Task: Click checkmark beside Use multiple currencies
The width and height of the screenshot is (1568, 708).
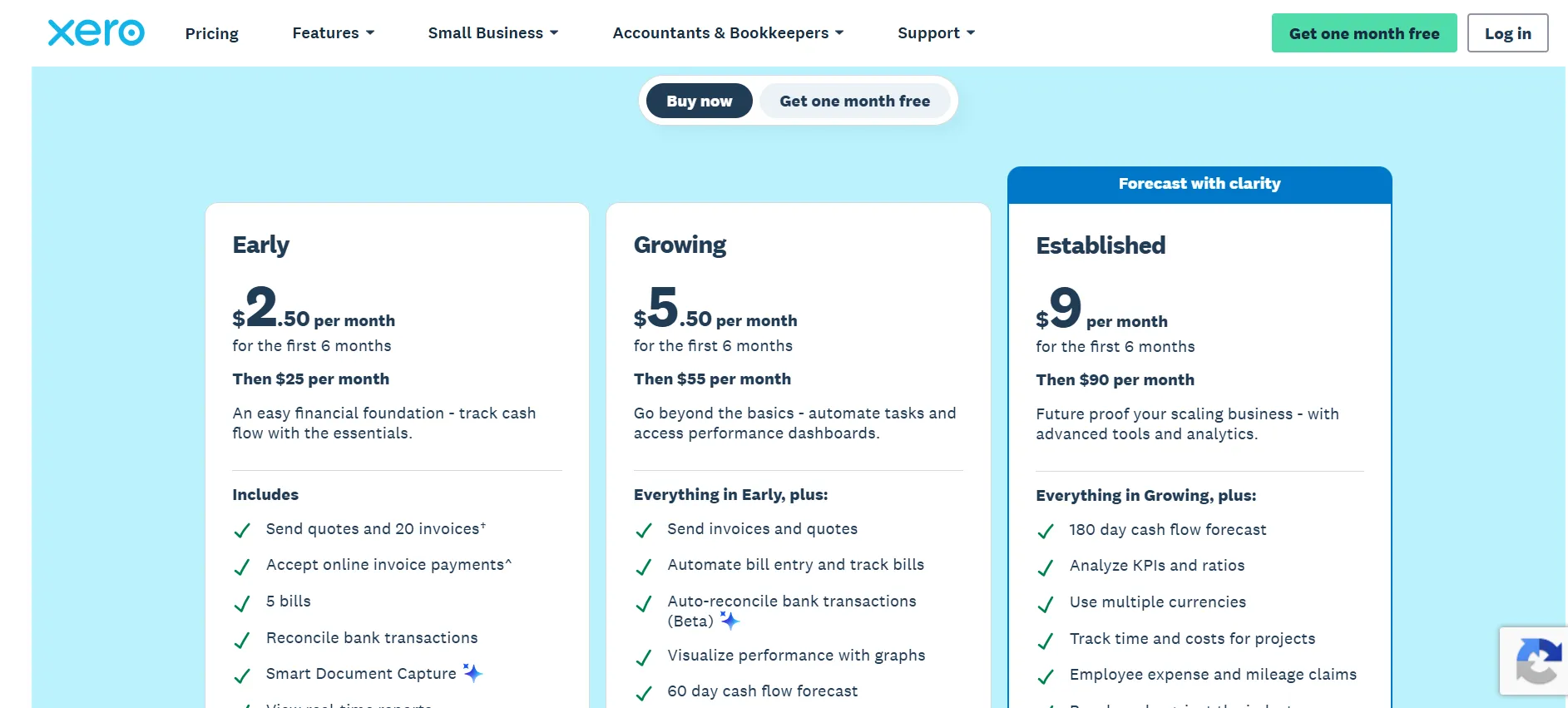Action: tap(1046, 604)
